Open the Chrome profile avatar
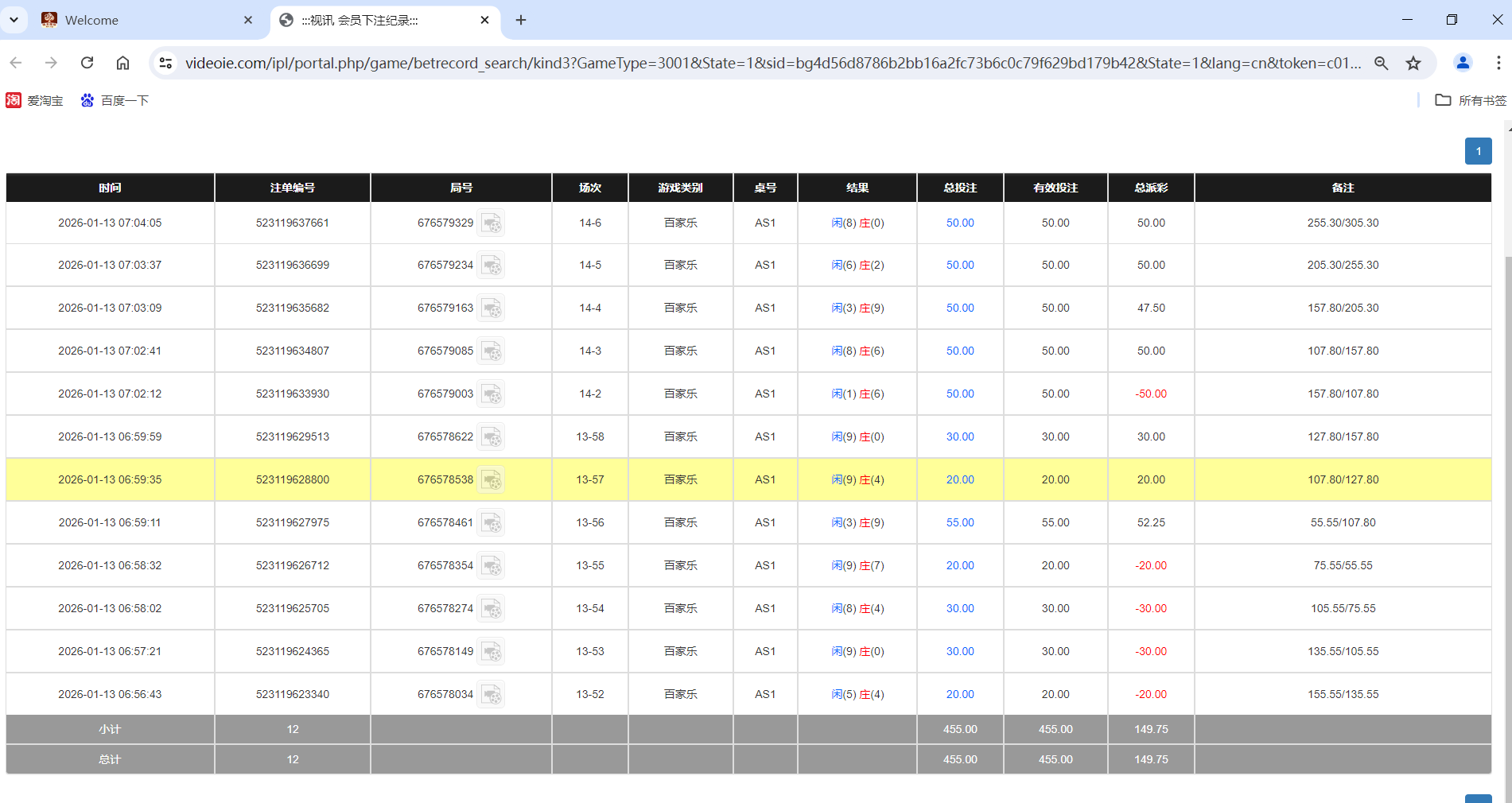This screenshot has width=1512, height=803. tap(1463, 63)
